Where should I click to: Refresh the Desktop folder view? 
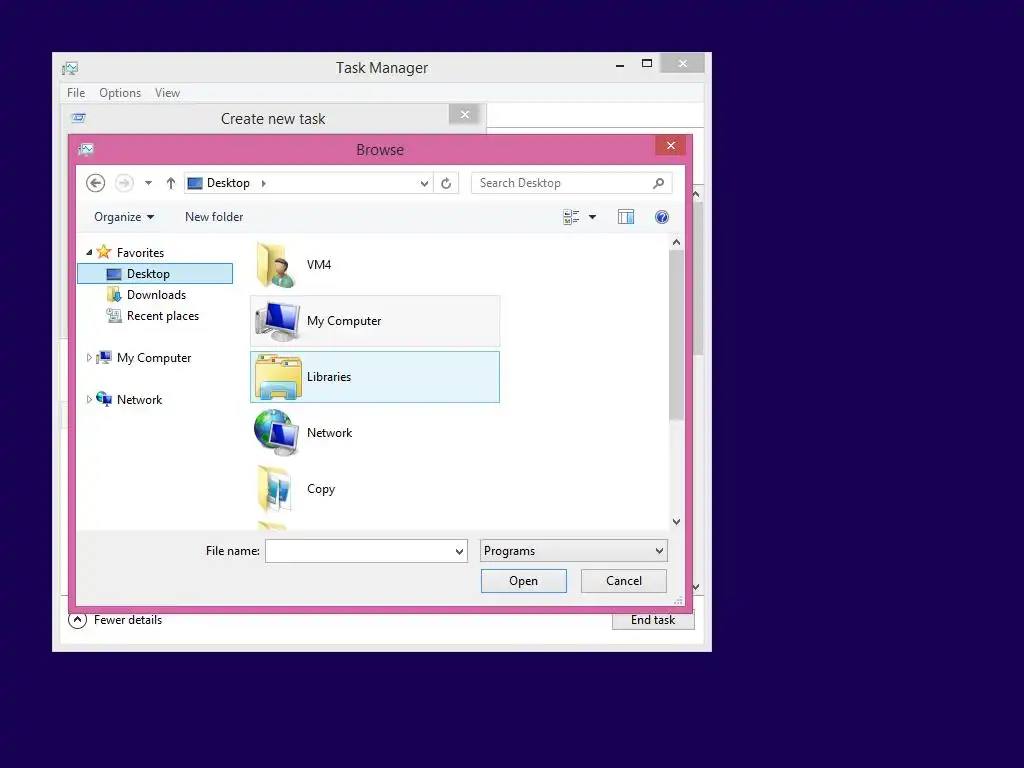coord(446,184)
